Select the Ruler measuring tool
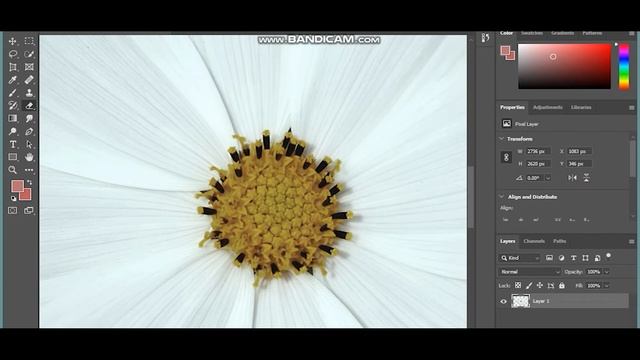640x360 pixels. [29, 80]
